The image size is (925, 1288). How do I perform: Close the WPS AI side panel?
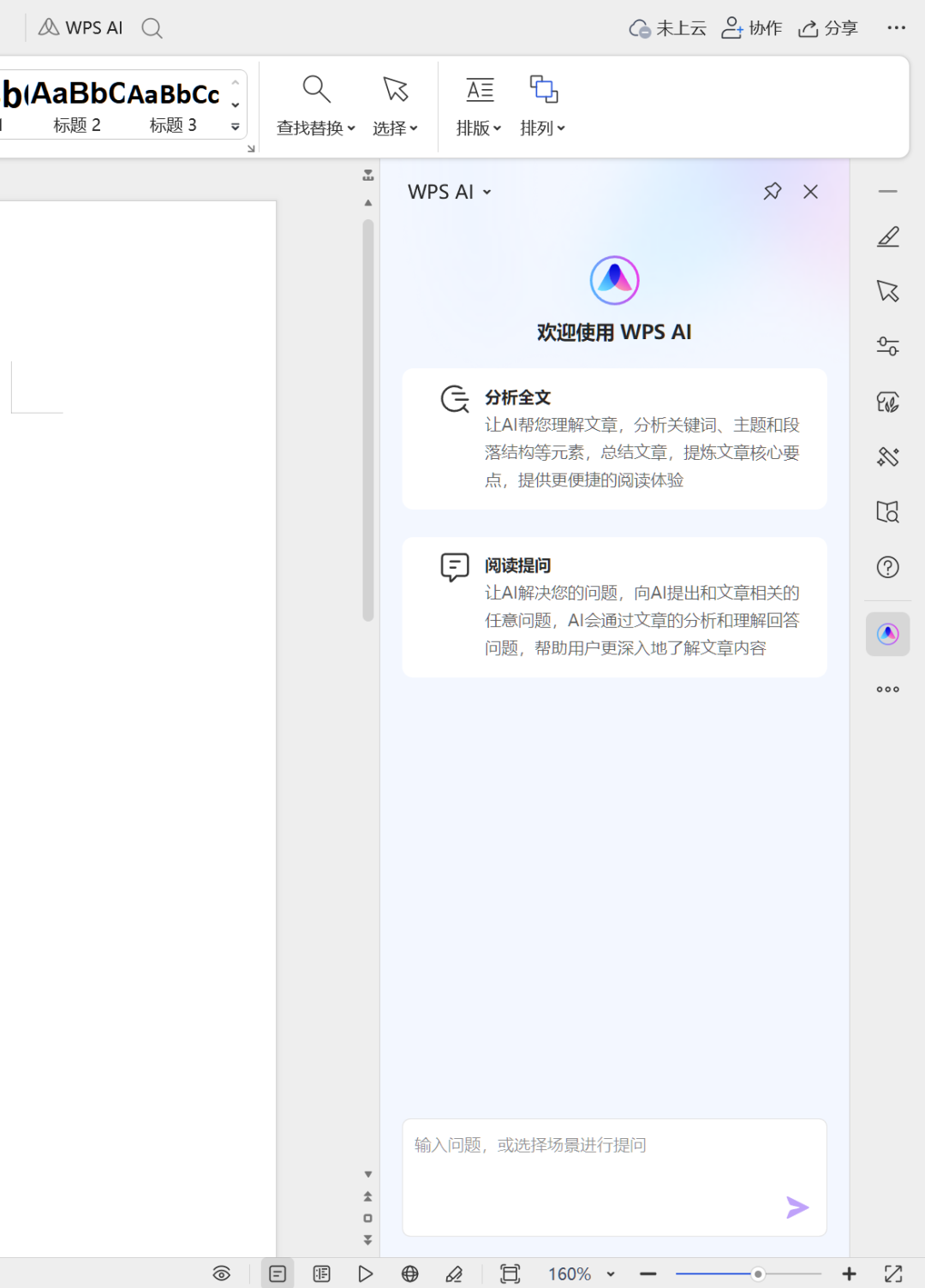pos(810,192)
